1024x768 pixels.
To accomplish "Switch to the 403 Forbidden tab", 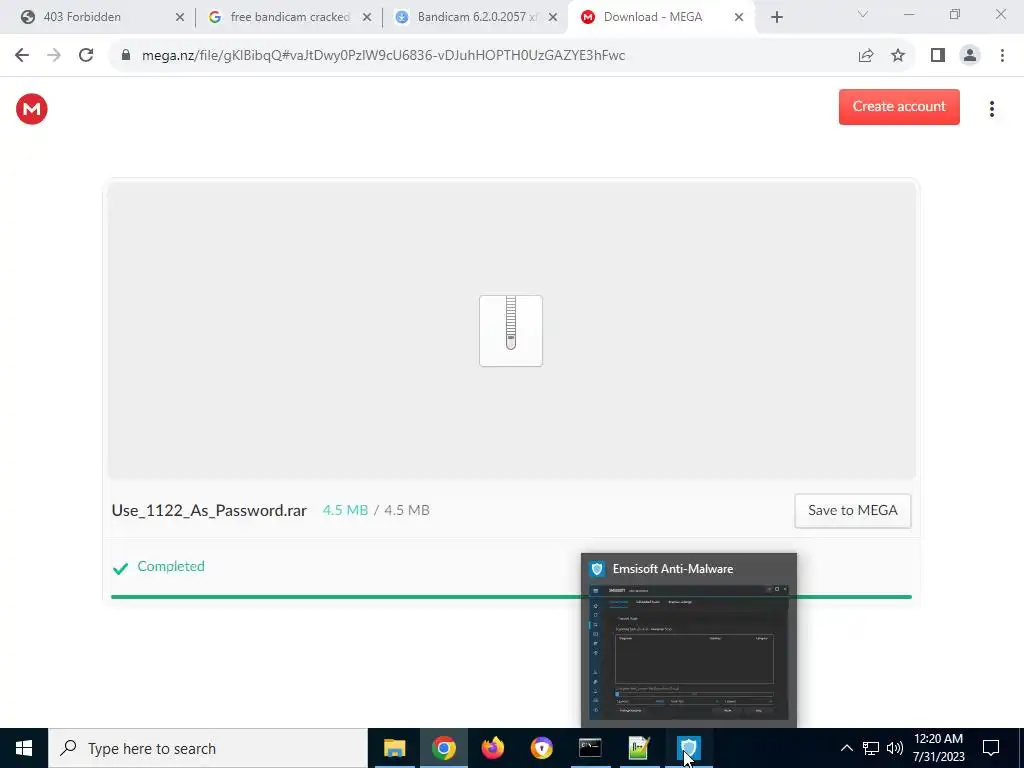I will (x=97, y=17).
